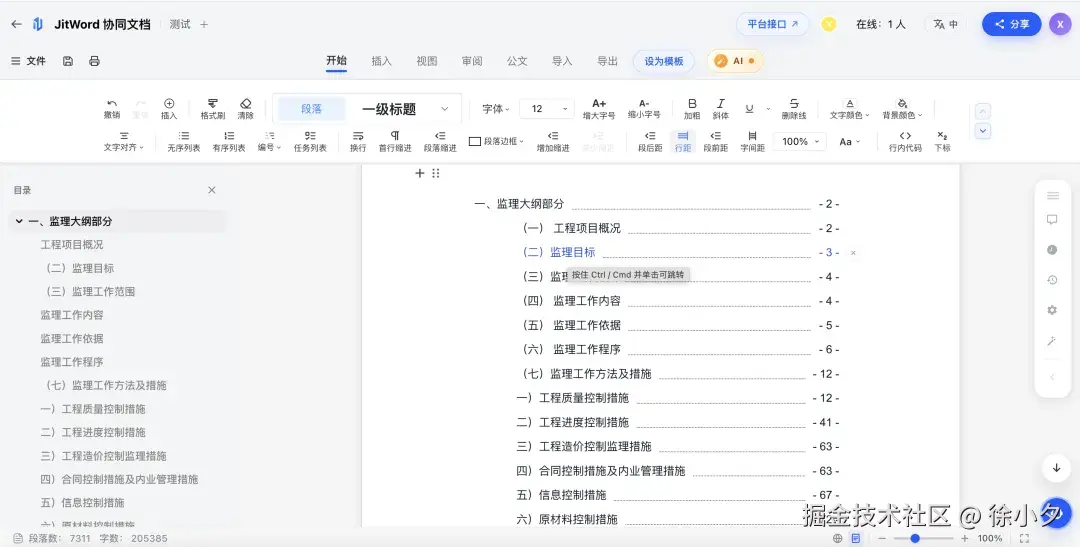Open the purple X user avatar
The width and height of the screenshot is (1080, 547).
(x=1060, y=24)
